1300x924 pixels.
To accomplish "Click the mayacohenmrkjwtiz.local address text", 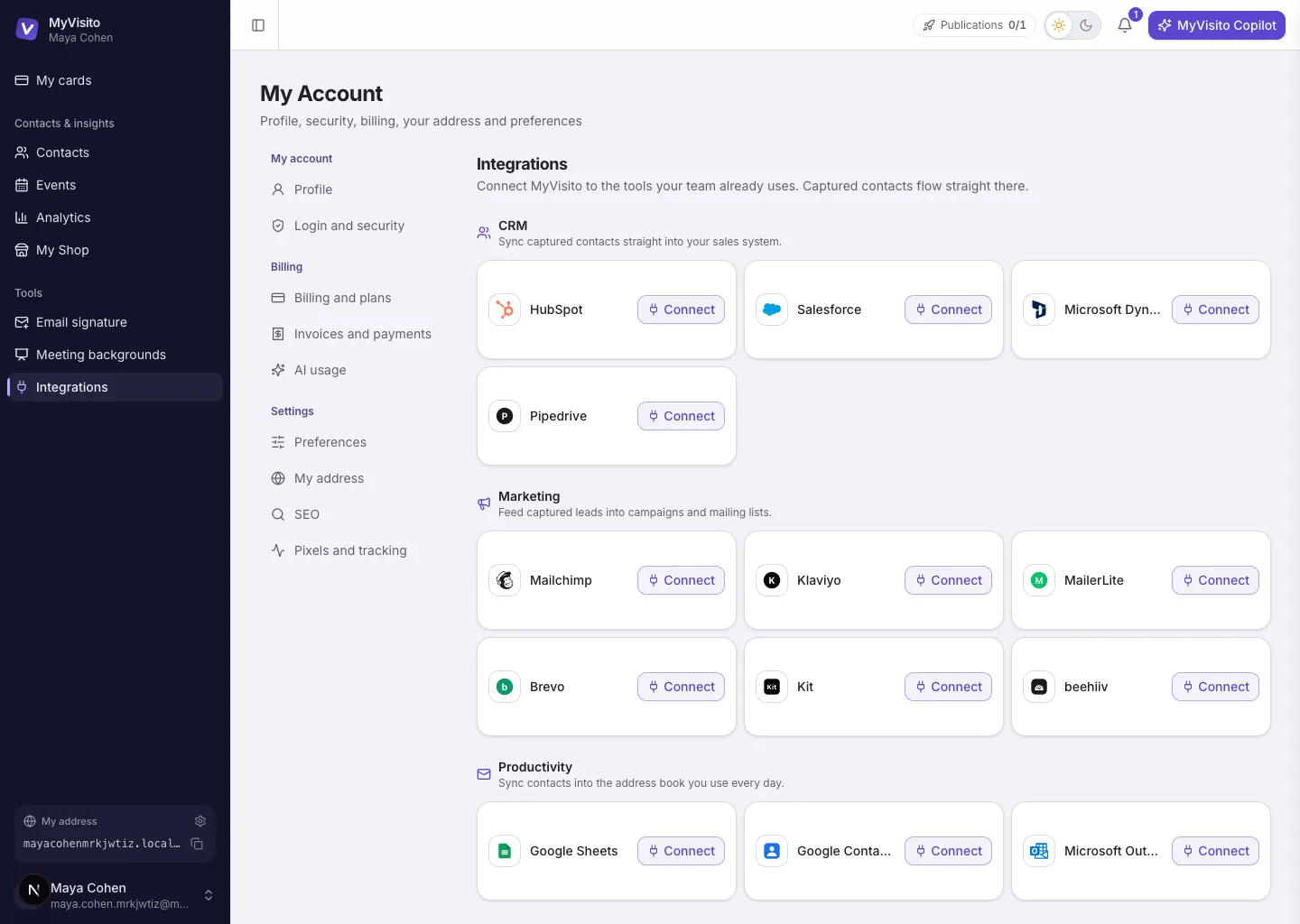I will (102, 844).
